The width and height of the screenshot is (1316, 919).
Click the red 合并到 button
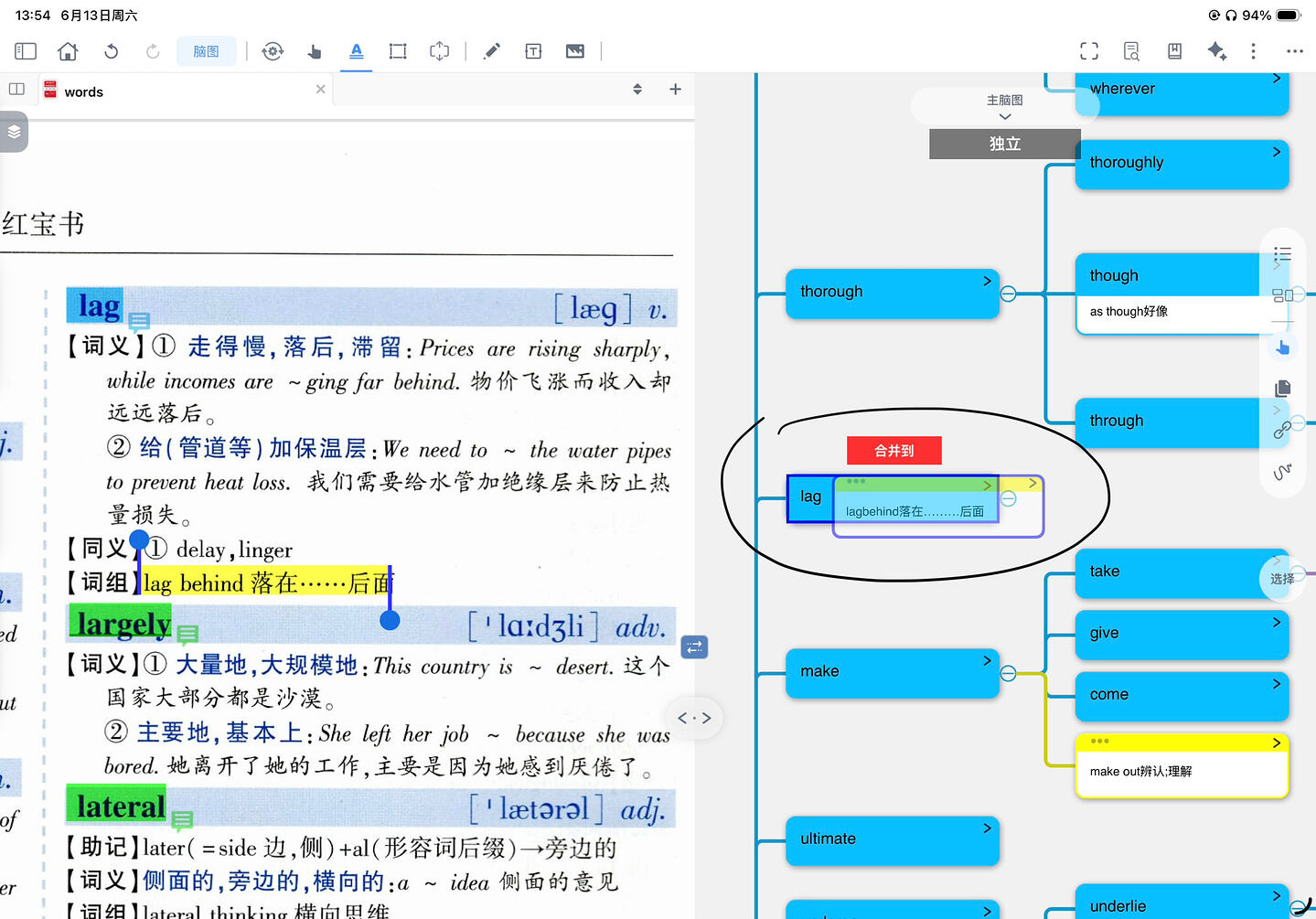894,451
